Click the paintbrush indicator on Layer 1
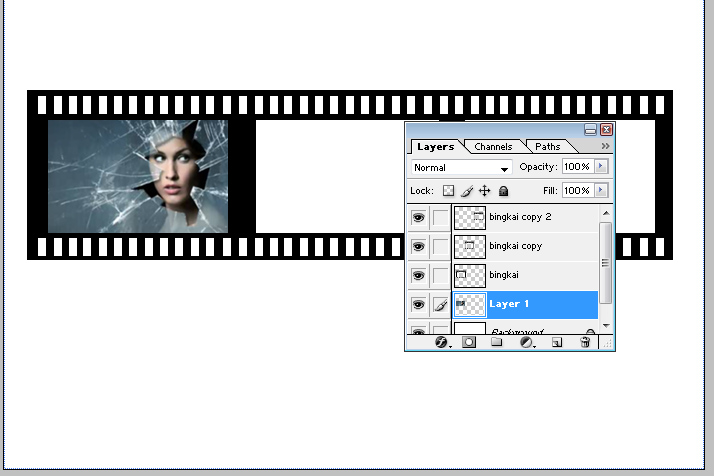Image resolution: width=714 pixels, height=476 pixels. (x=440, y=305)
